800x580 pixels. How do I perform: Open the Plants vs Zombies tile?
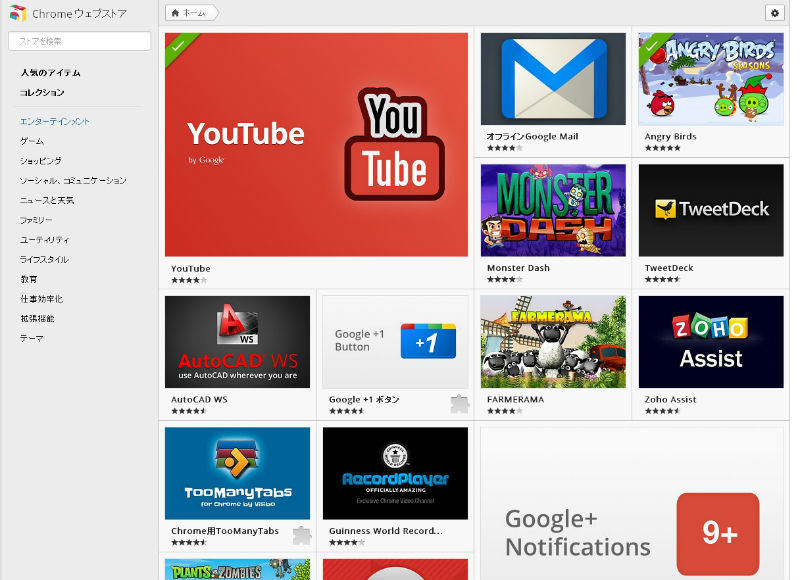pos(237,569)
